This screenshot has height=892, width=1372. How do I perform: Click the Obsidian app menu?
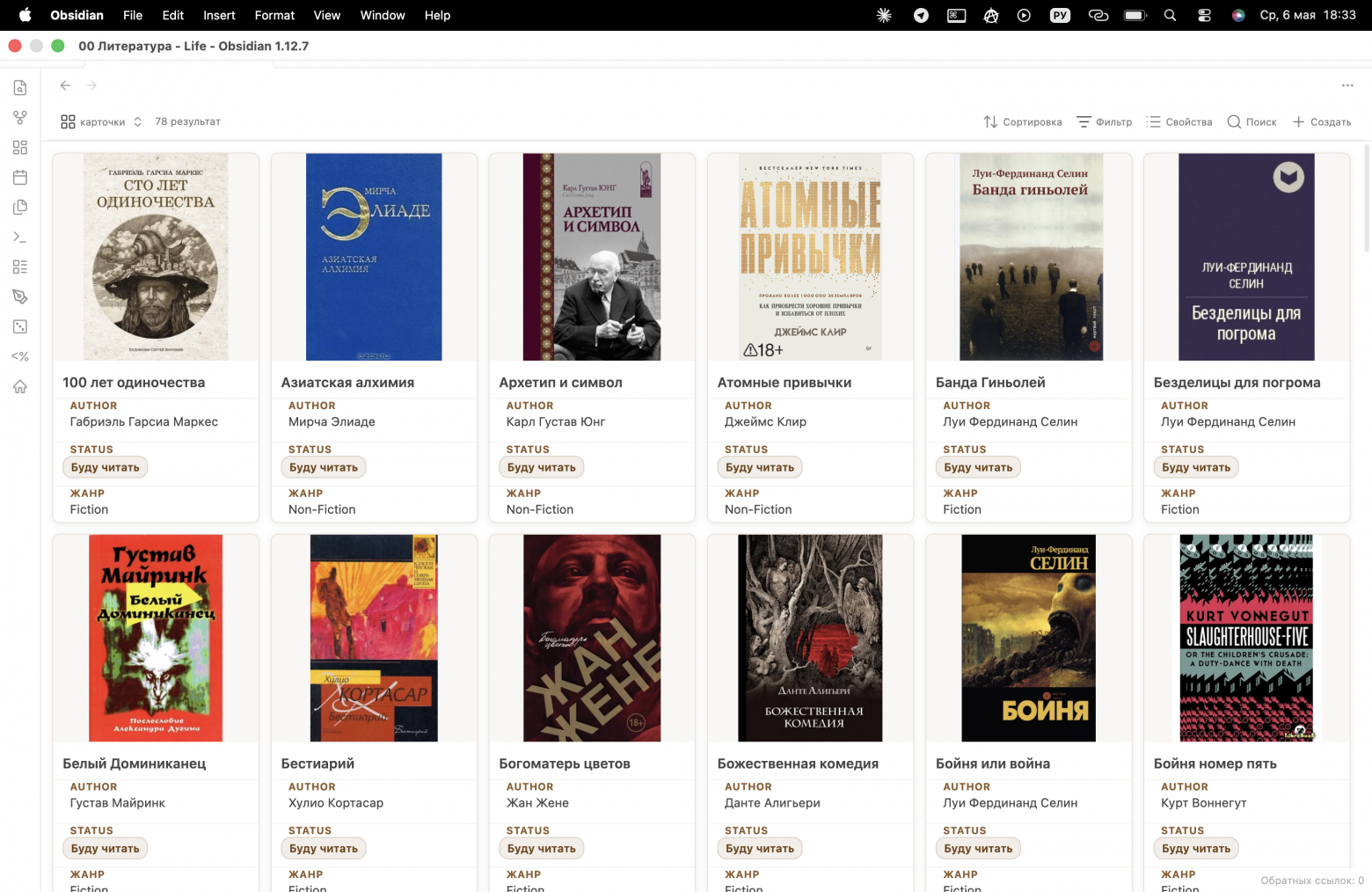tap(77, 15)
